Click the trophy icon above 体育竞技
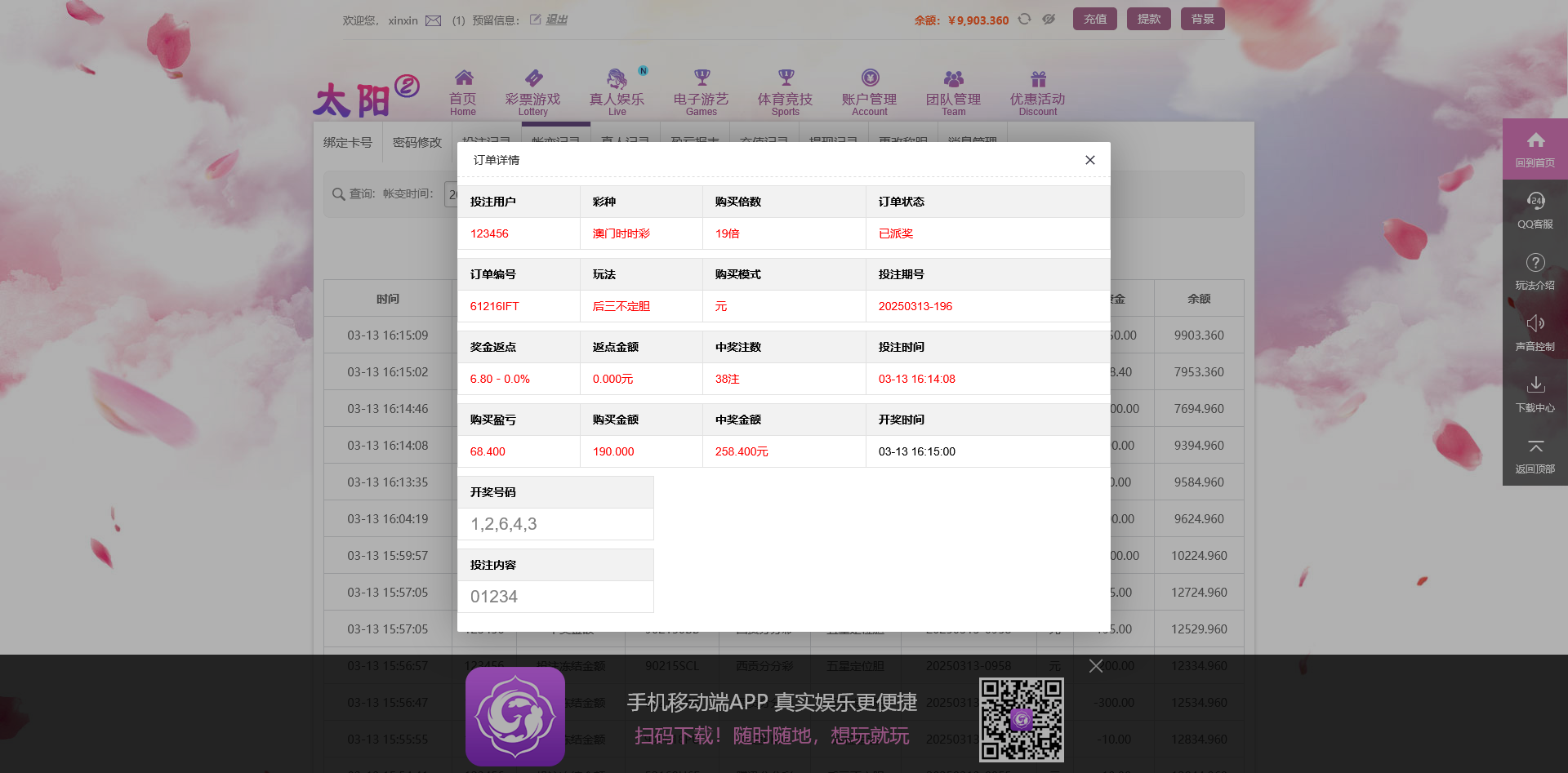The width and height of the screenshot is (1568, 773). coord(786,78)
